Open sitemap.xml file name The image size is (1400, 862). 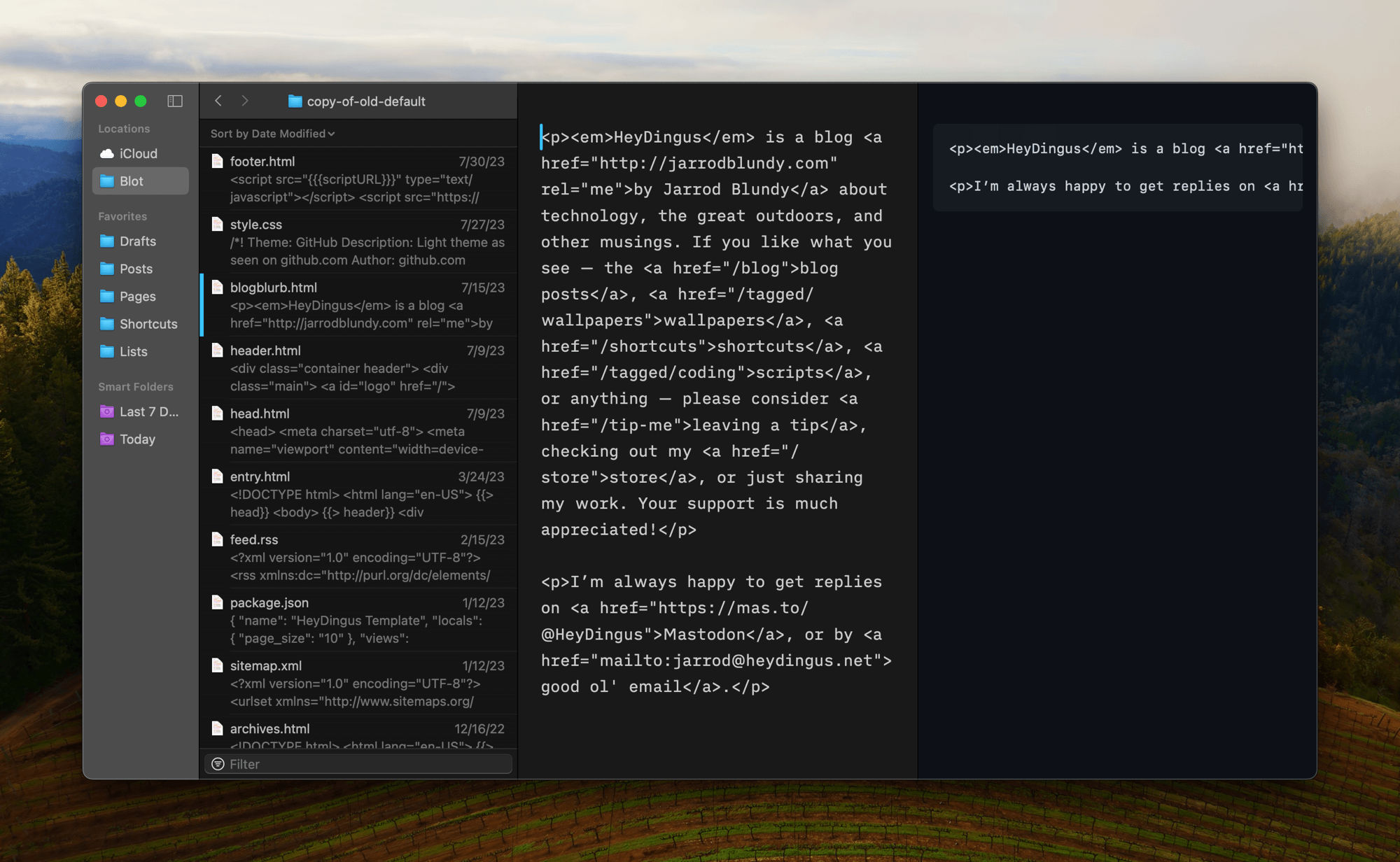(x=266, y=665)
